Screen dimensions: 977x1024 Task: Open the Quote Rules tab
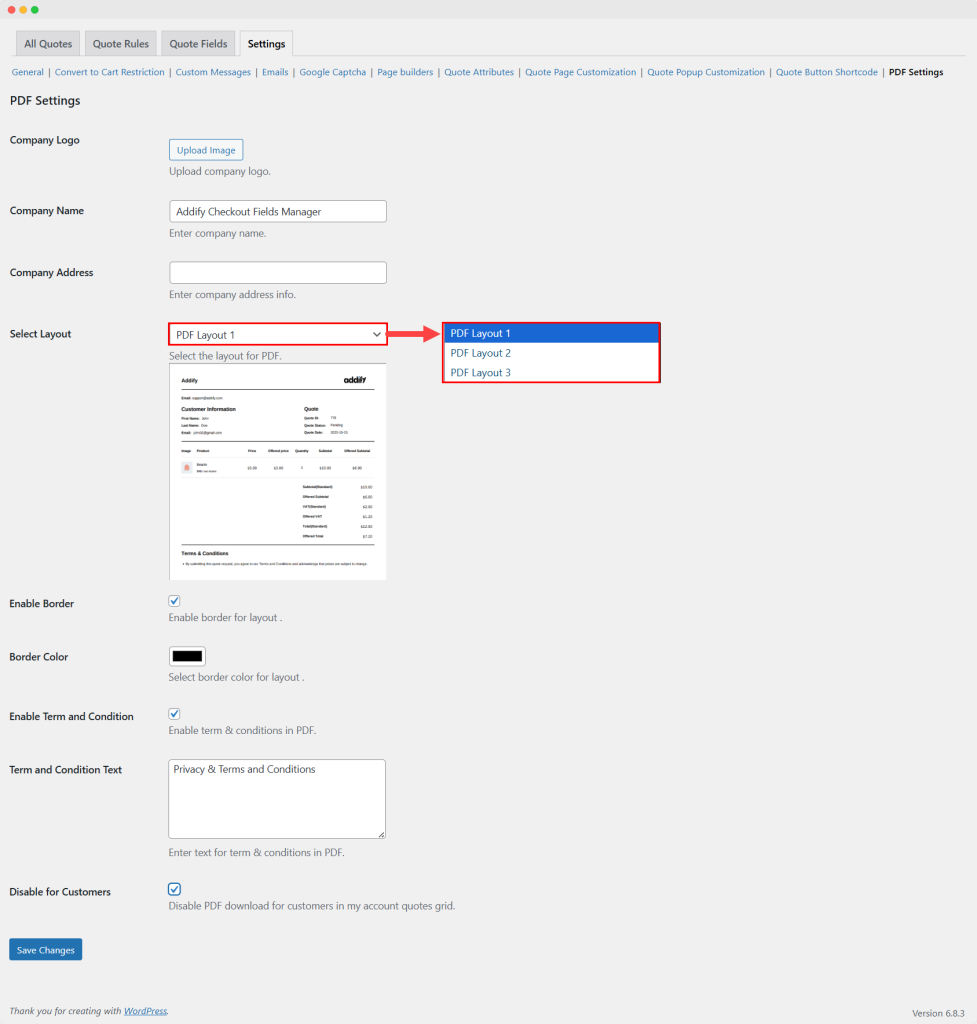coord(121,44)
